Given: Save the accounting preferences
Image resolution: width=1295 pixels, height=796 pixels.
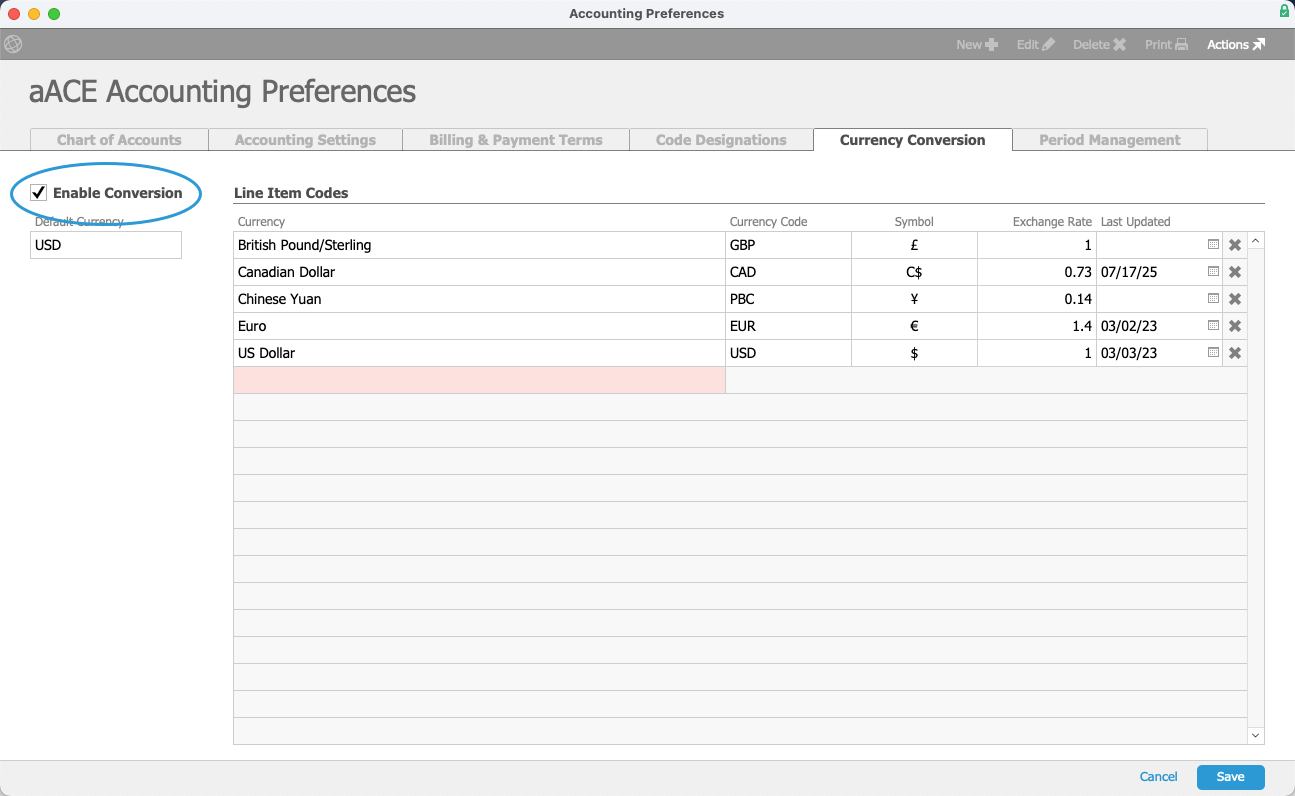Looking at the screenshot, I should point(1231,777).
